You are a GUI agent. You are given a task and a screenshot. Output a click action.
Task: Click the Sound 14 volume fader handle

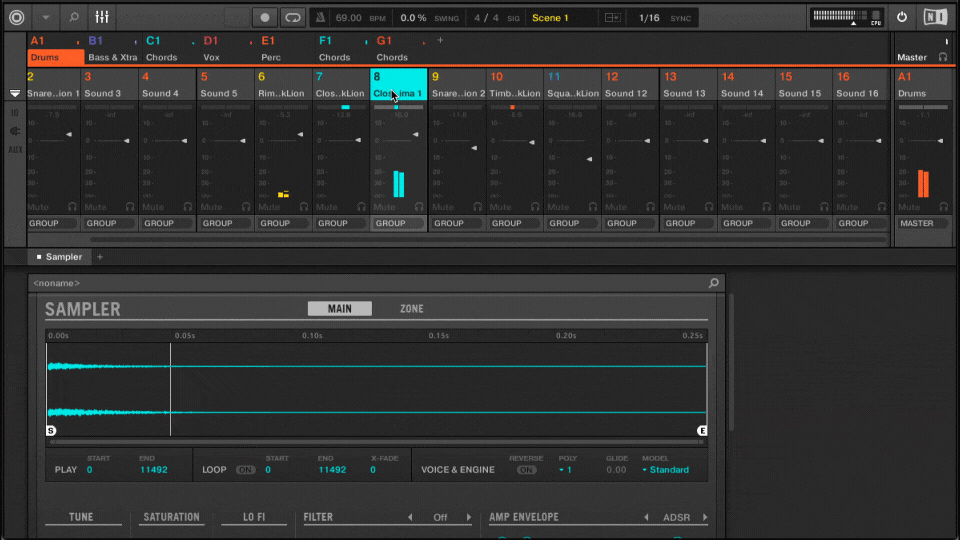pyautogui.click(x=763, y=141)
